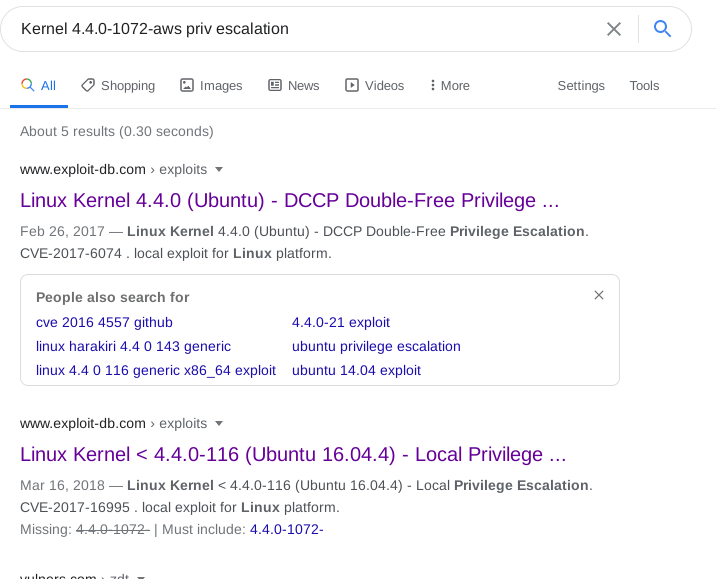Image resolution: width=716 pixels, height=579 pixels.
Task: Select the All results tab
Action: [39, 85]
